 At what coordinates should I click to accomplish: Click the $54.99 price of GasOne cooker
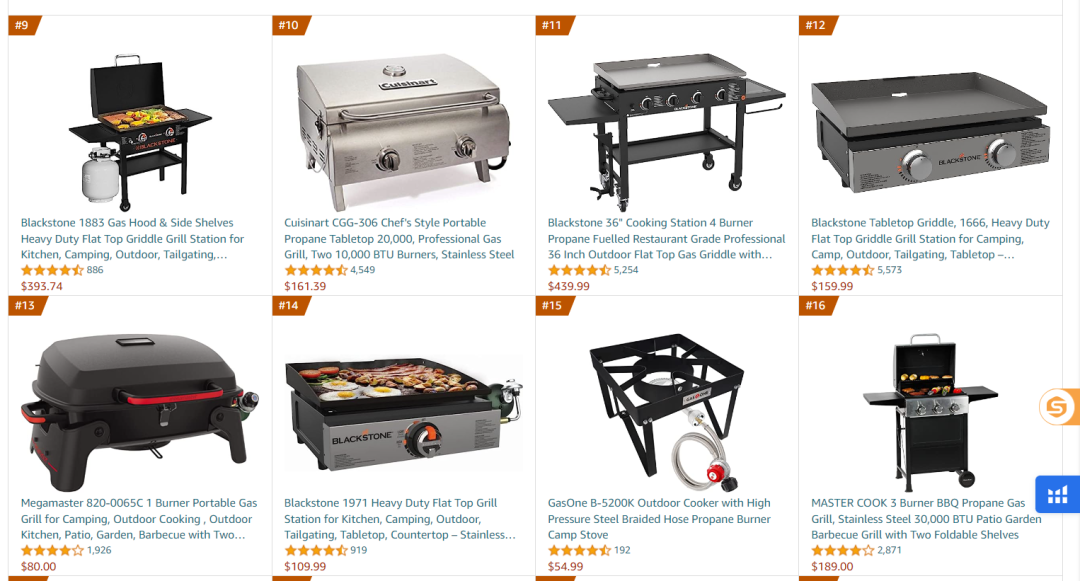565,567
